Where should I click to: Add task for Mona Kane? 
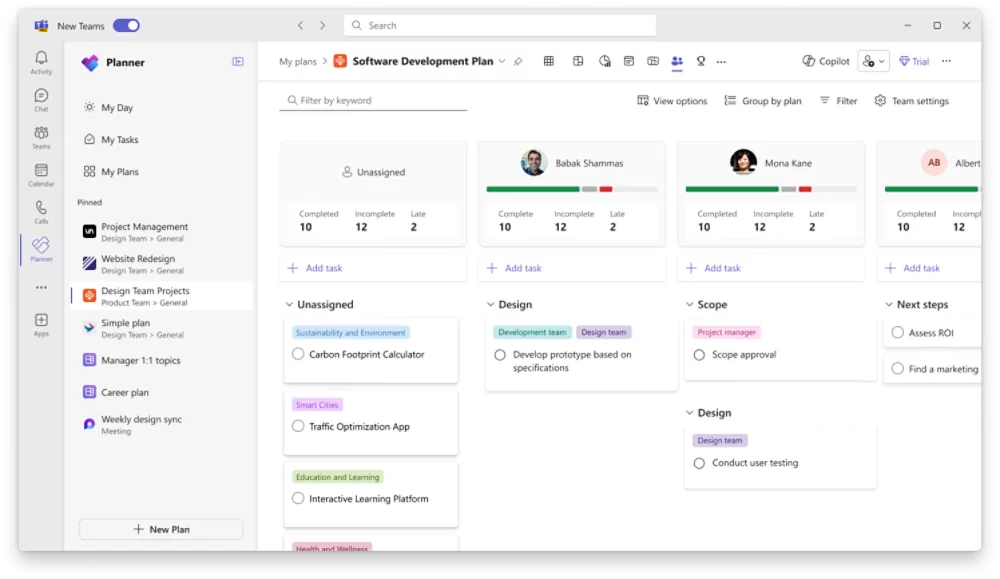[771, 268]
